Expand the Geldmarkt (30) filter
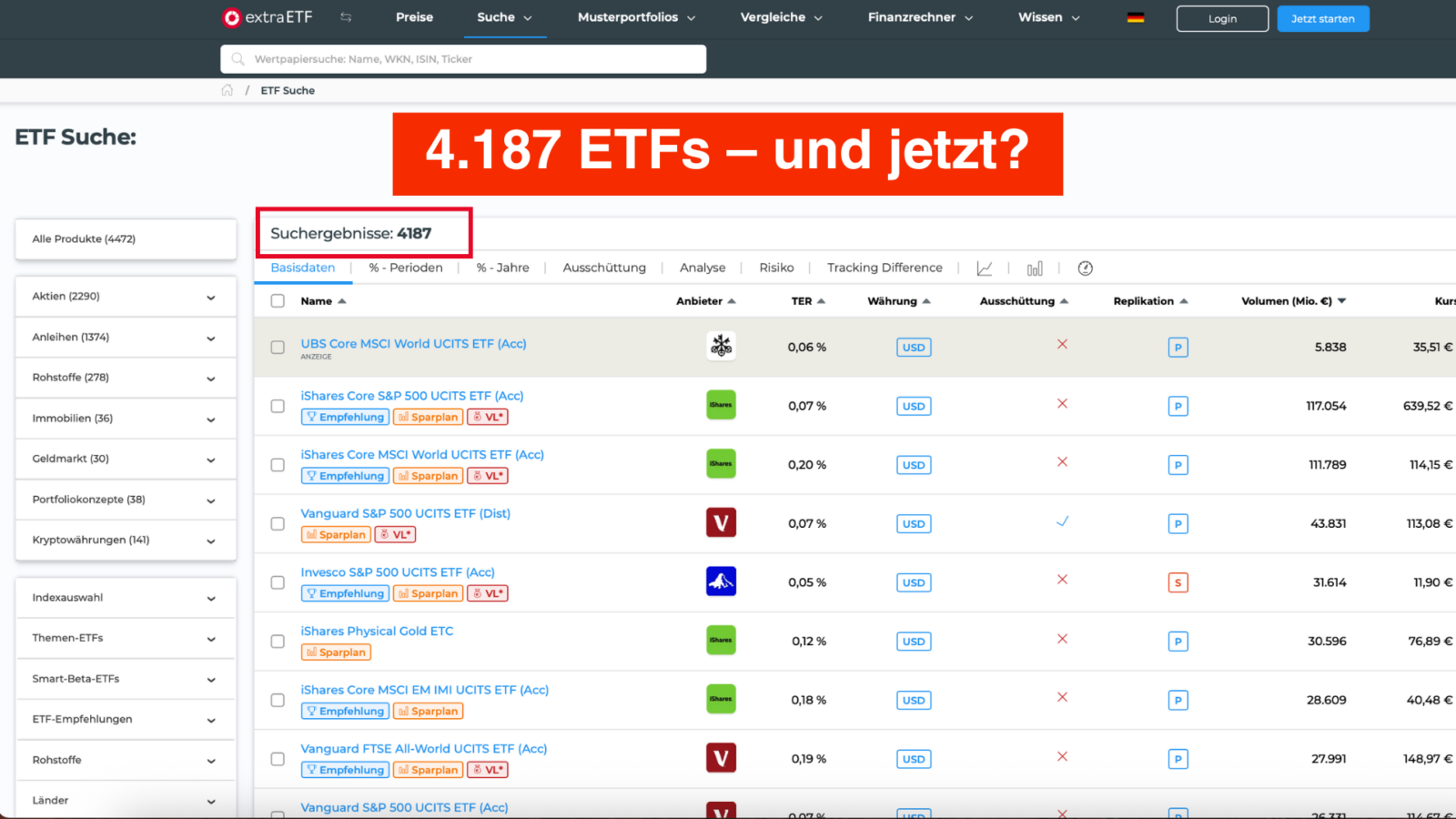 click(126, 459)
